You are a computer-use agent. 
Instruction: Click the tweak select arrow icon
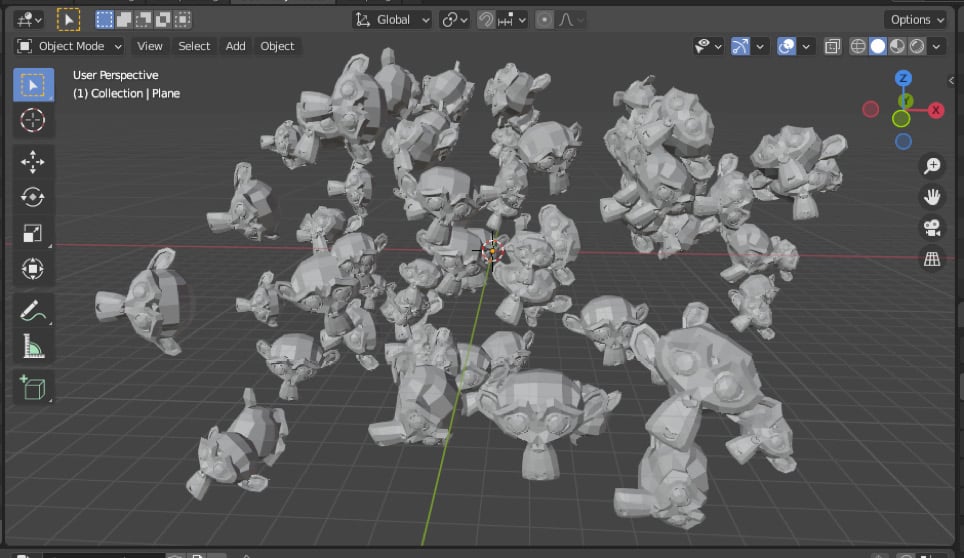coord(68,20)
